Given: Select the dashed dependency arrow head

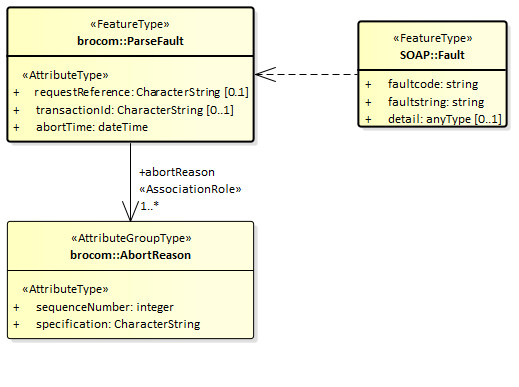Looking at the screenshot, I should pyautogui.click(x=265, y=74).
